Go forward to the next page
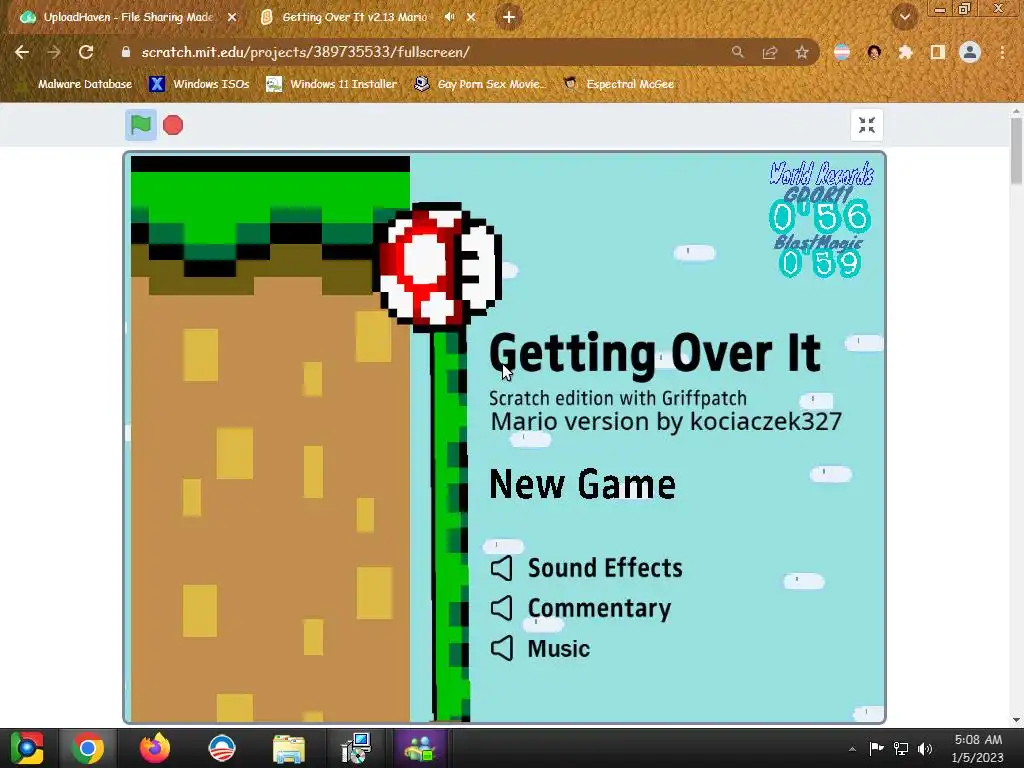Screen dimensions: 1024x768 pos(54,52)
